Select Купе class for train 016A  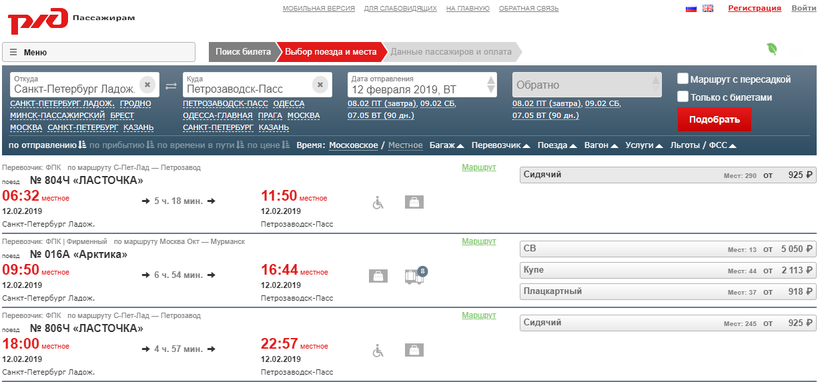click(x=668, y=271)
